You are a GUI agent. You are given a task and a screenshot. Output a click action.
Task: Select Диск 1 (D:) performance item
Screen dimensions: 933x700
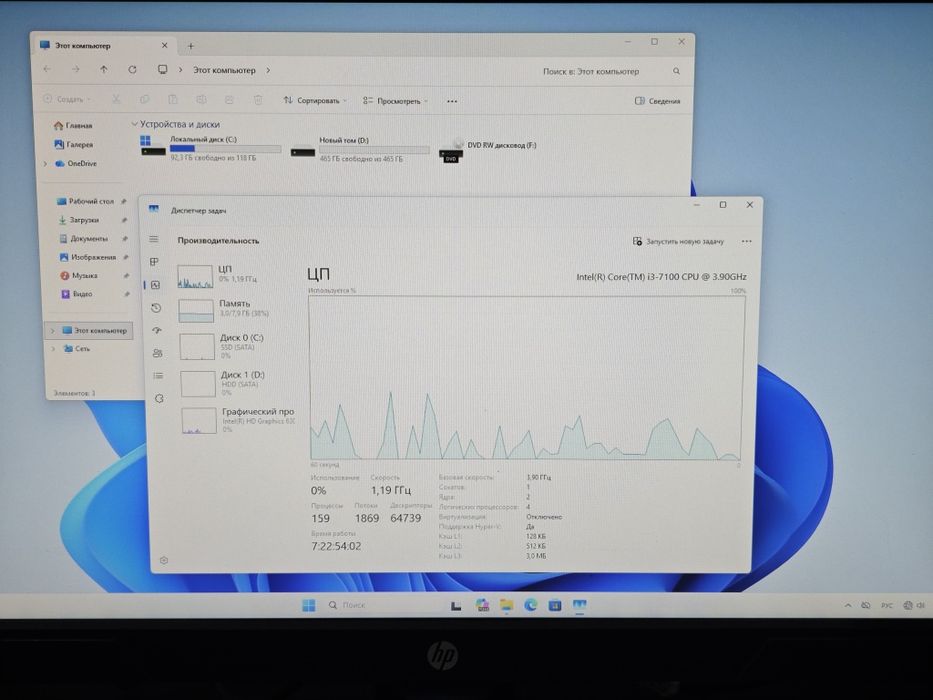click(x=239, y=383)
